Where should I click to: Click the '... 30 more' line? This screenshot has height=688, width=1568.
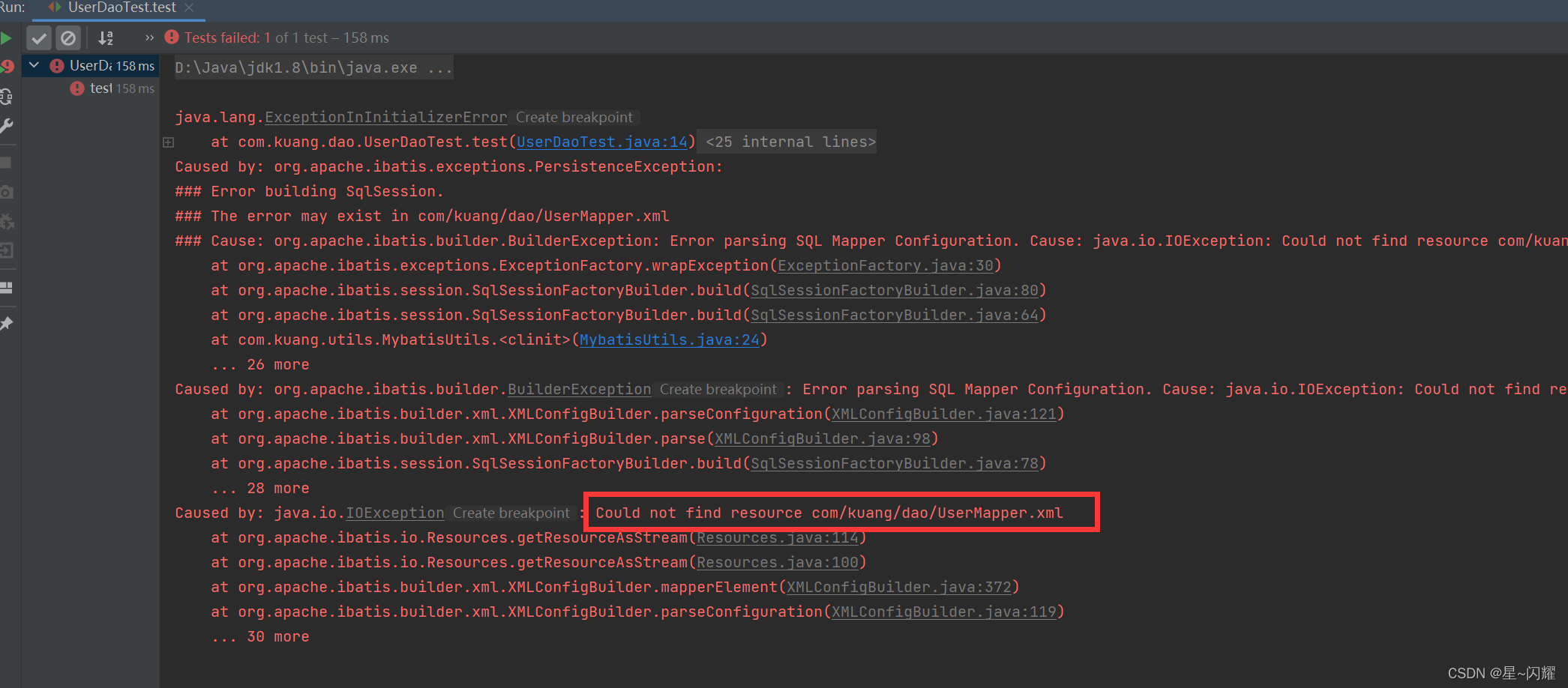(x=260, y=637)
